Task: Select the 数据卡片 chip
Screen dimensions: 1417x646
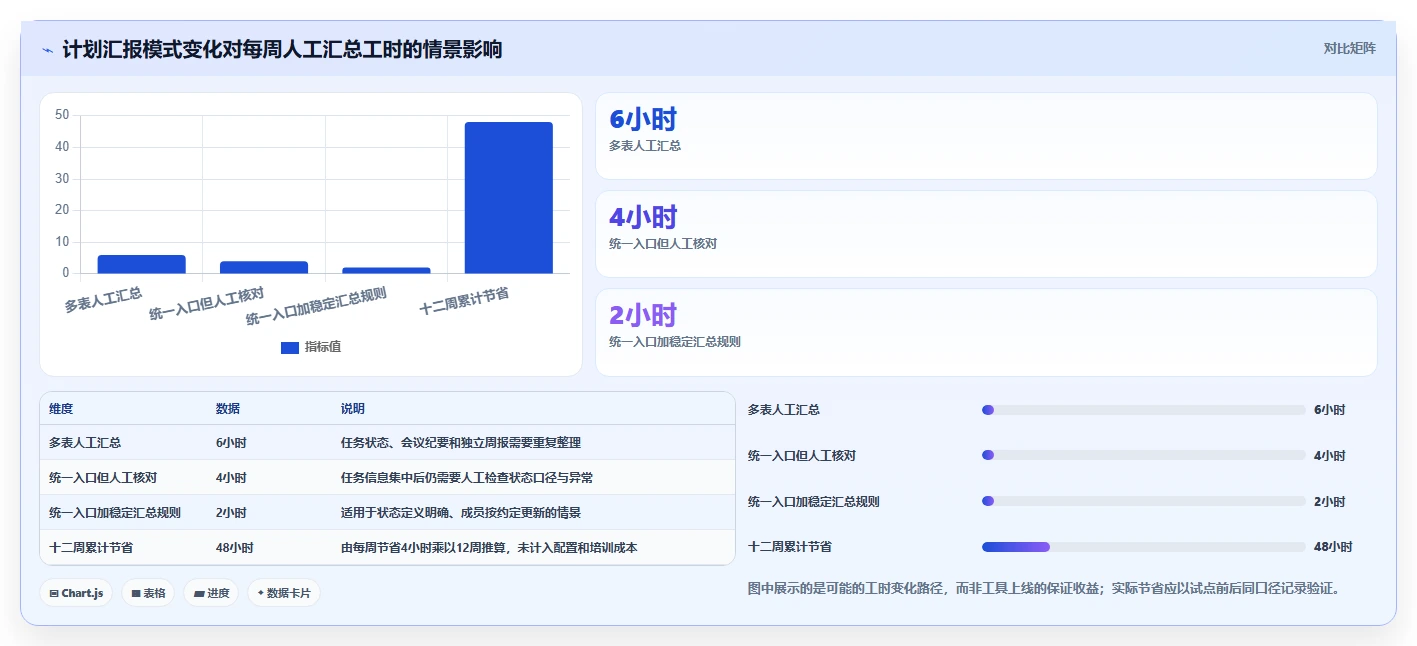Action: click(284, 593)
